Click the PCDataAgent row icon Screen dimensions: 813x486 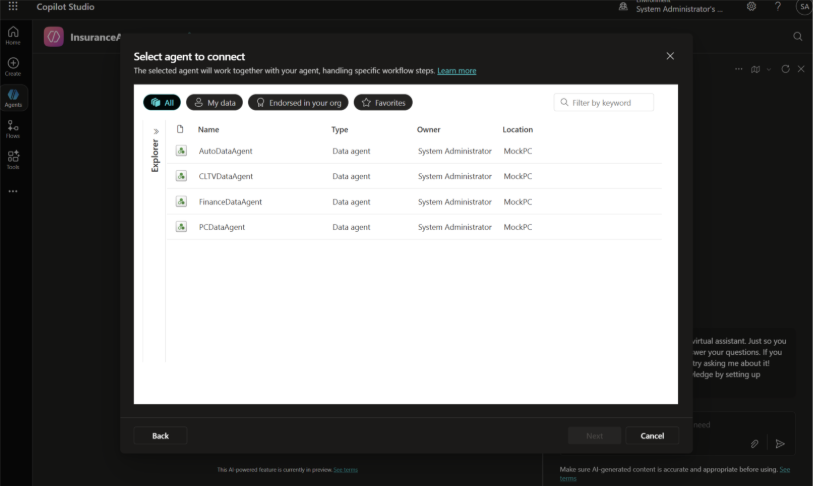click(x=181, y=227)
